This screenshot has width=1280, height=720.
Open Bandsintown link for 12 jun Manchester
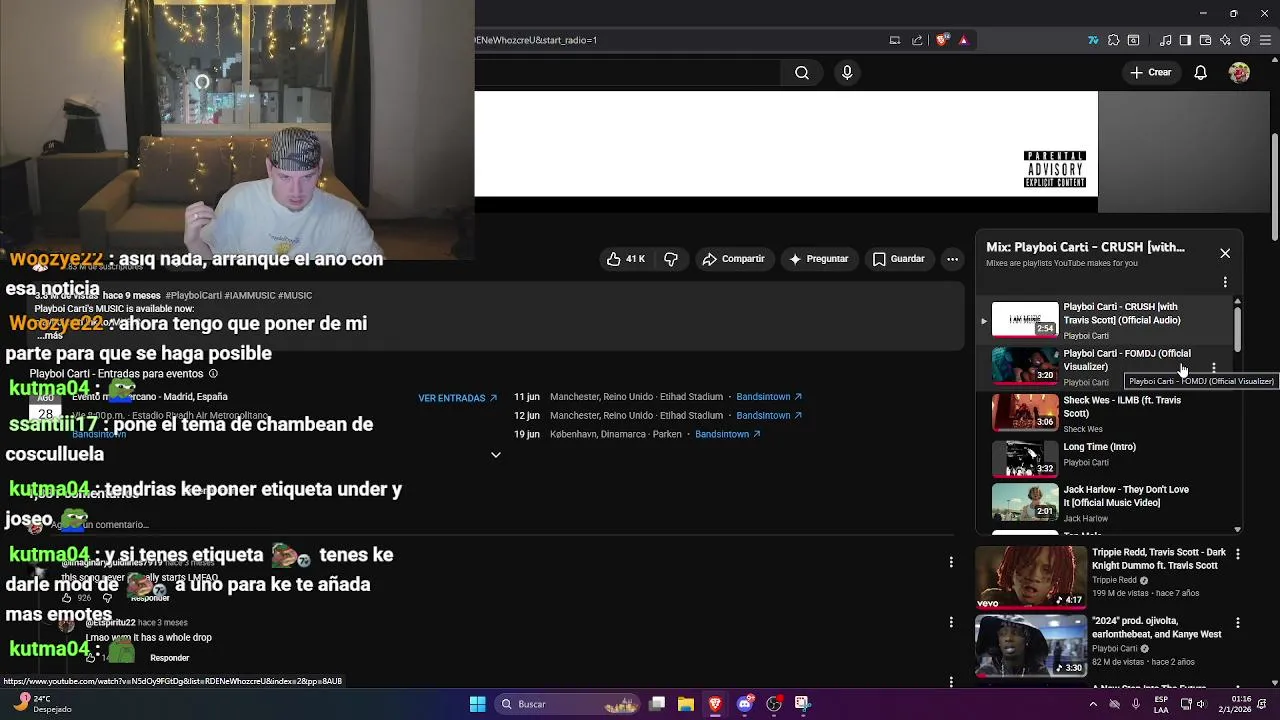coord(769,415)
